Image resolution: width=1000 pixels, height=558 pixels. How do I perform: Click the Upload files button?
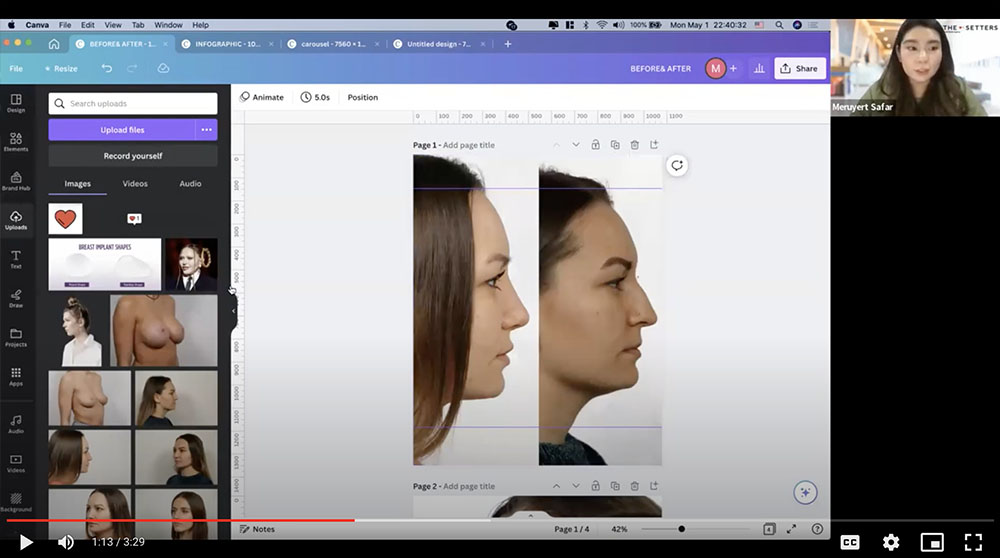tap(122, 129)
